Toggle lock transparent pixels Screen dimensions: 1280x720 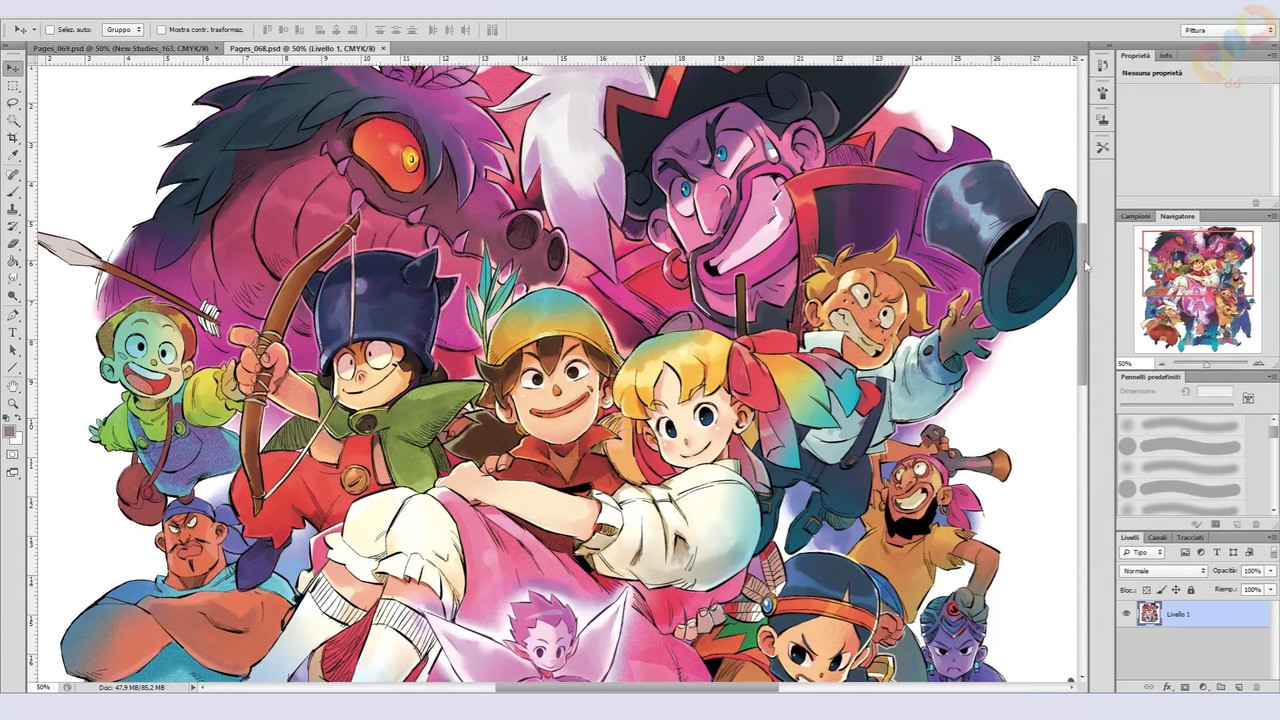click(x=1146, y=590)
